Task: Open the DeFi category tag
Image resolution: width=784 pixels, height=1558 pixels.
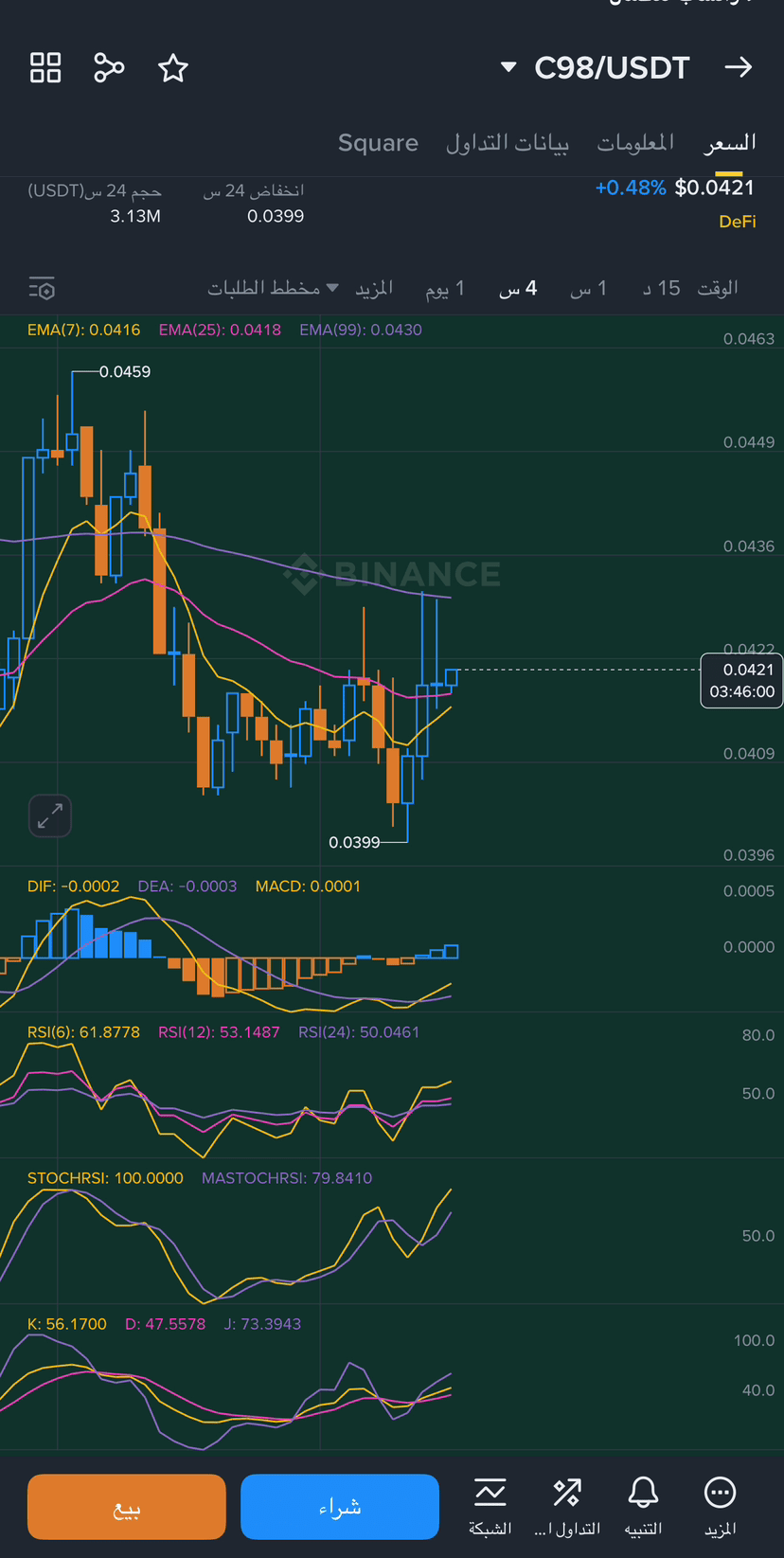Action: [x=738, y=222]
